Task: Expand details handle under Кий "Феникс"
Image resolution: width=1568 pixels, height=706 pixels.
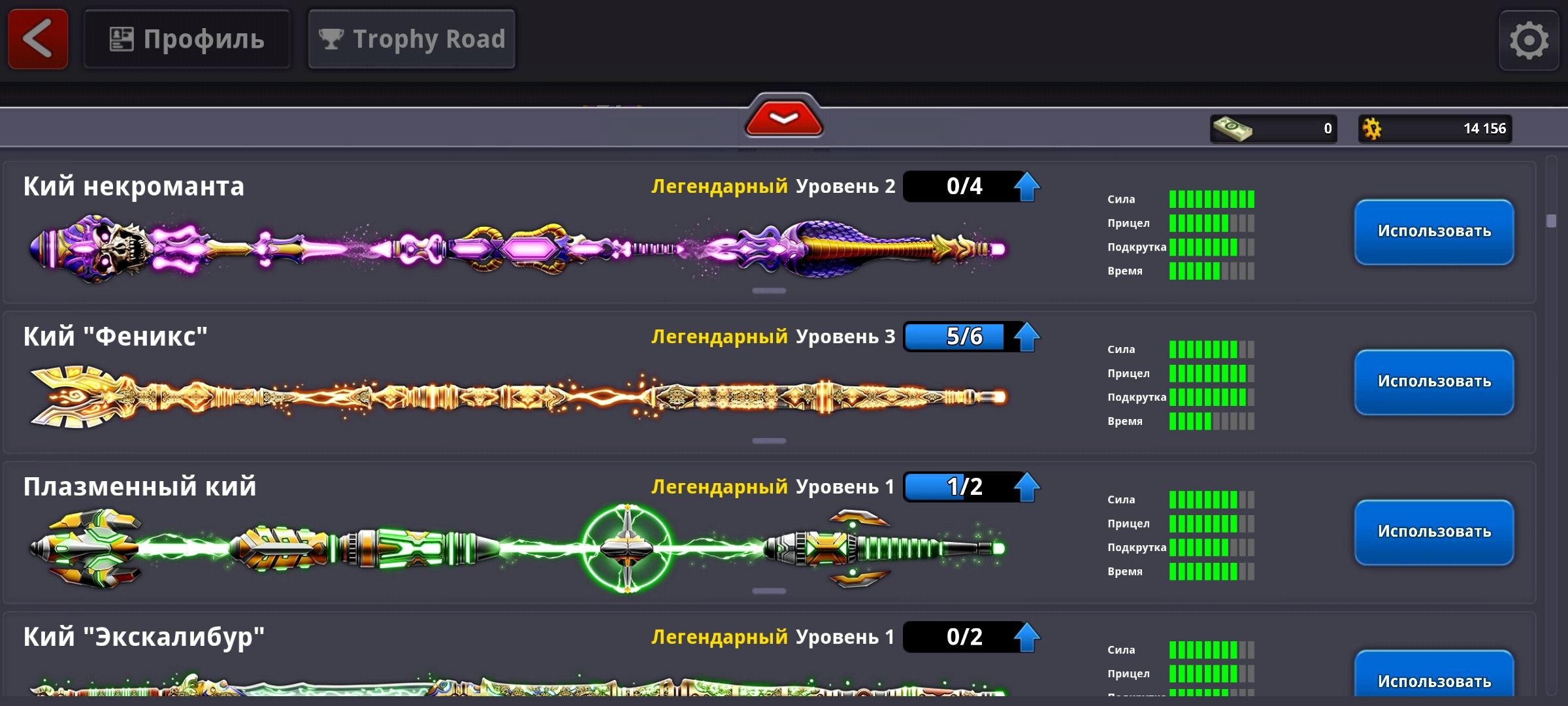Action: click(x=769, y=441)
